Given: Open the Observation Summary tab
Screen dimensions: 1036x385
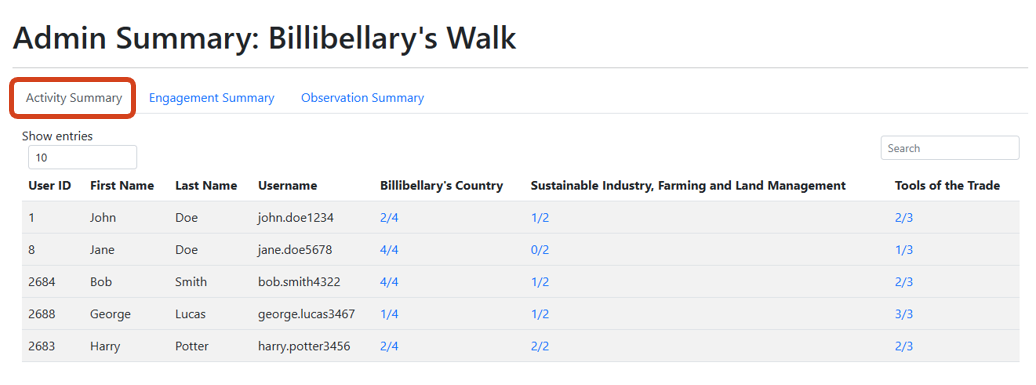Looking at the screenshot, I should point(362,98).
